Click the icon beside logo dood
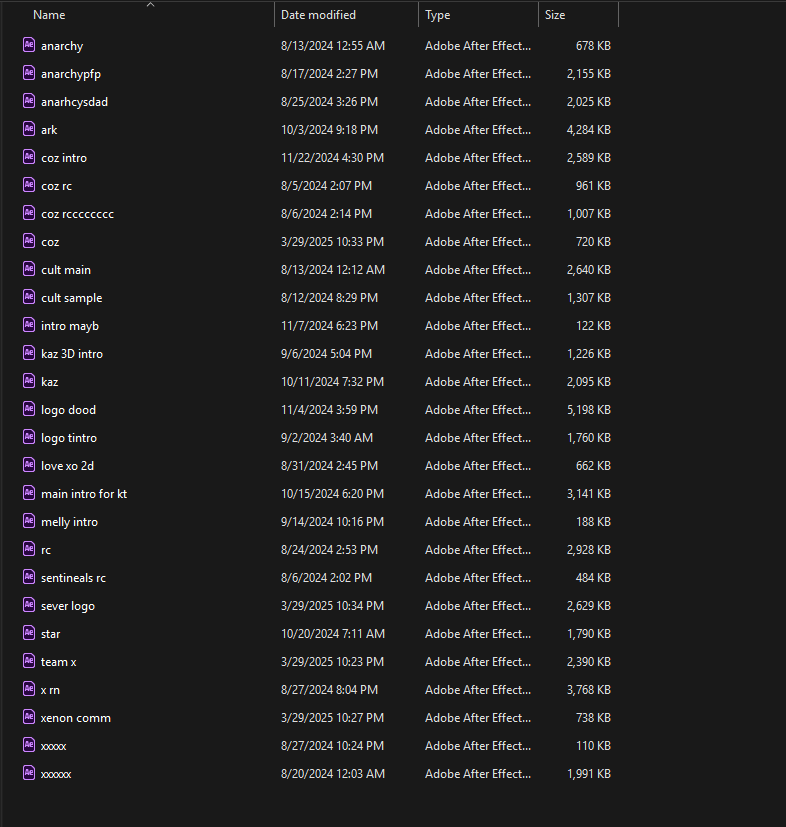Viewport: 786px width, 827px height. point(29,409)
